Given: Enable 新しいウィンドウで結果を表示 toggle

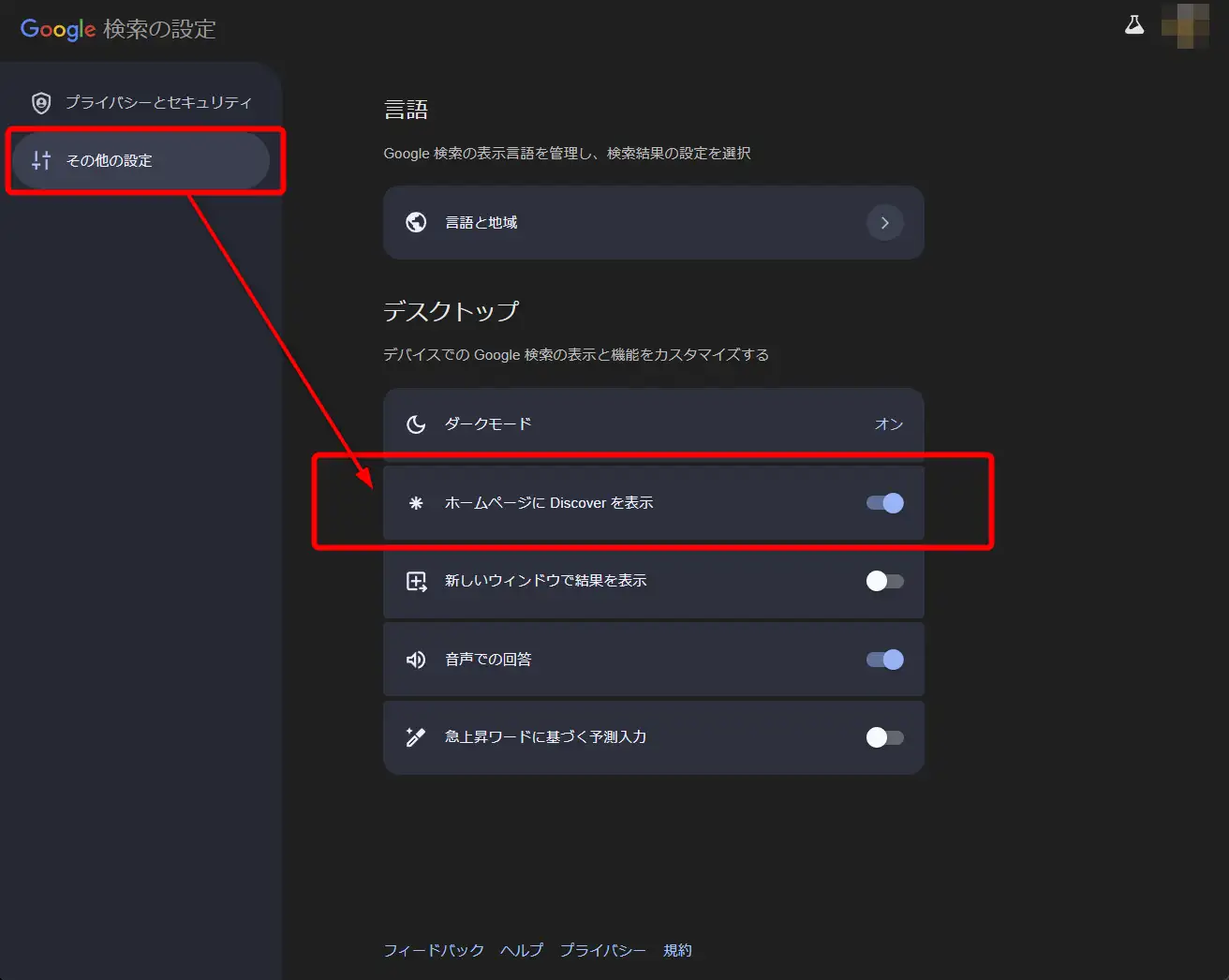Looking at the screenshot, I should click(x=884, y=581).
